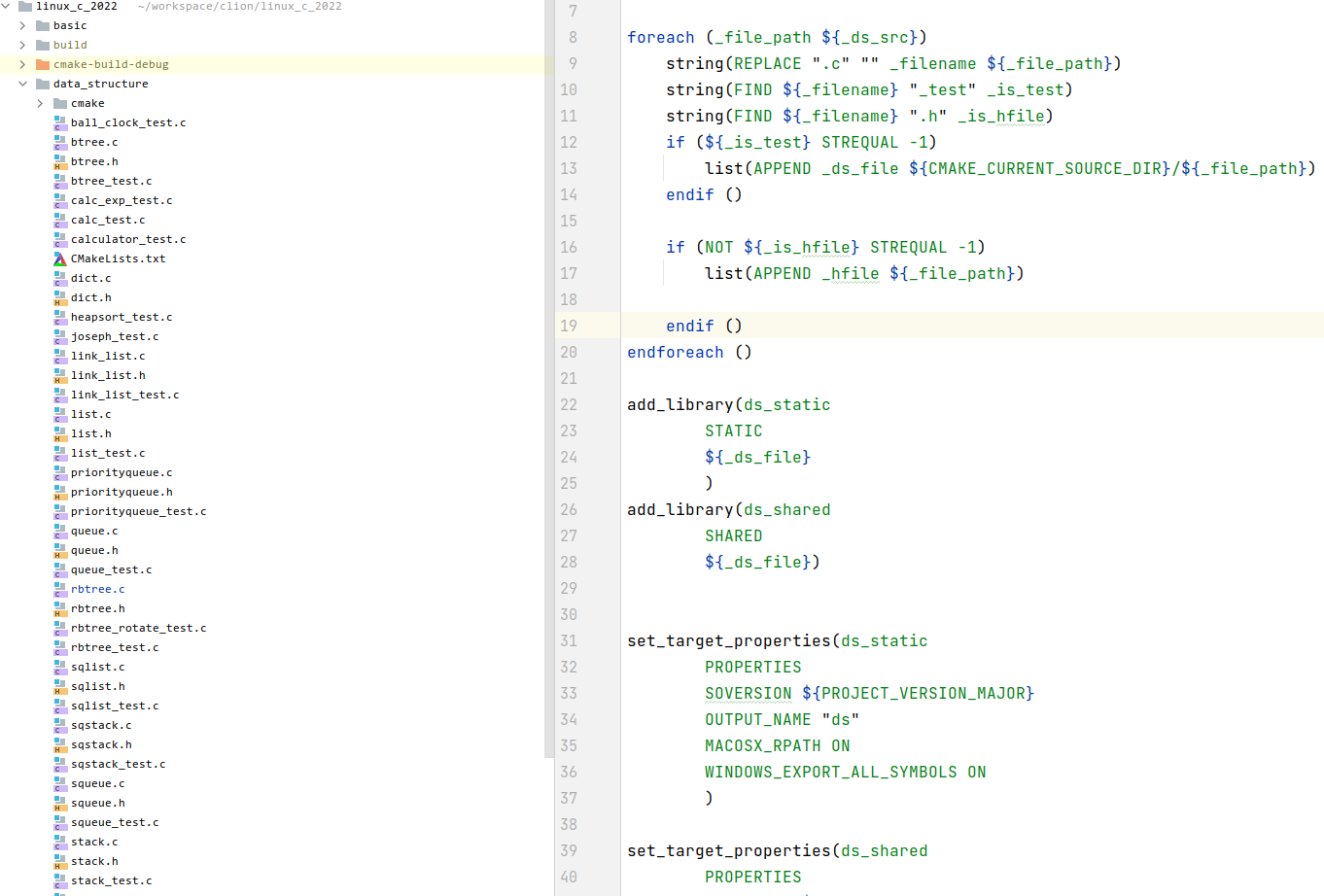Viewport: 1324px width, 896px height.
Task: Click the _is_hfile variable on line 11
Action: coord(1000,116)
